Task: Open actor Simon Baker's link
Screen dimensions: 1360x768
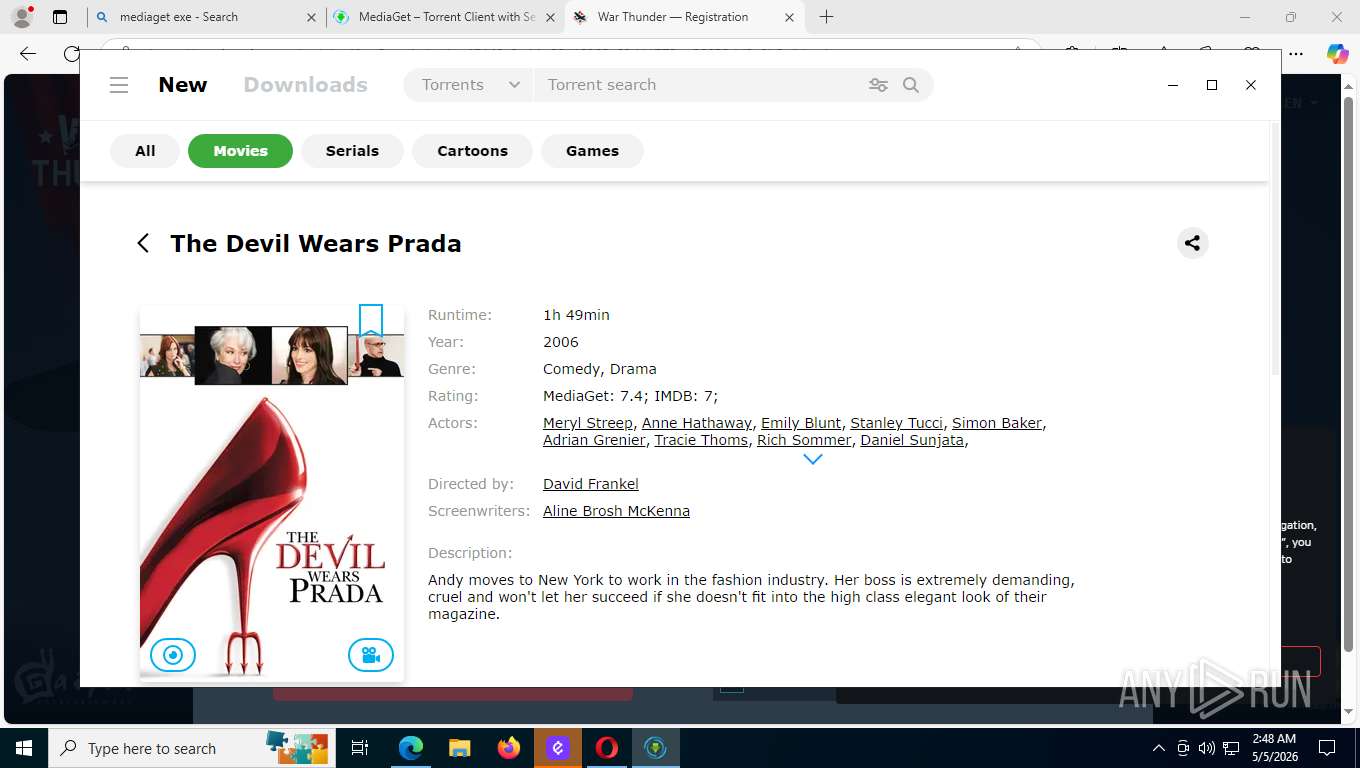Action: (997, 423)
